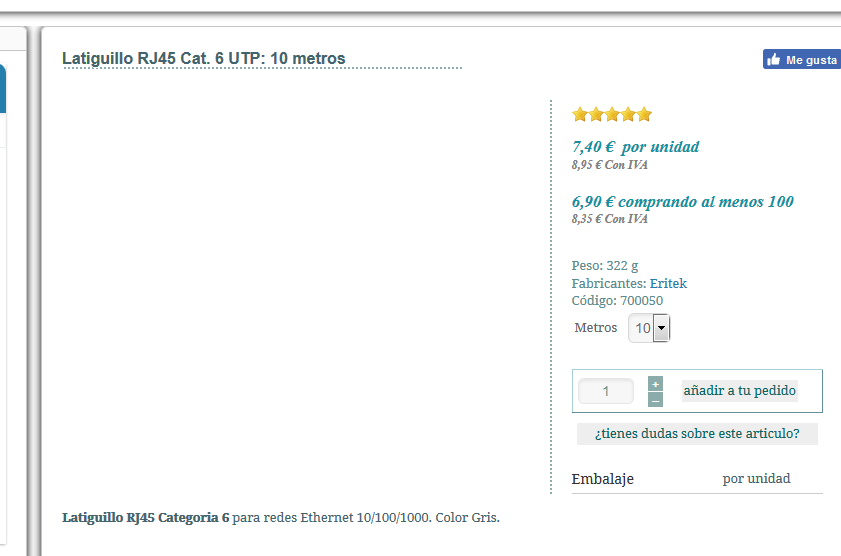The width and height of the screenshot is (841, 556).
Task: Click the Código 700050 product code
Action: 617,300
